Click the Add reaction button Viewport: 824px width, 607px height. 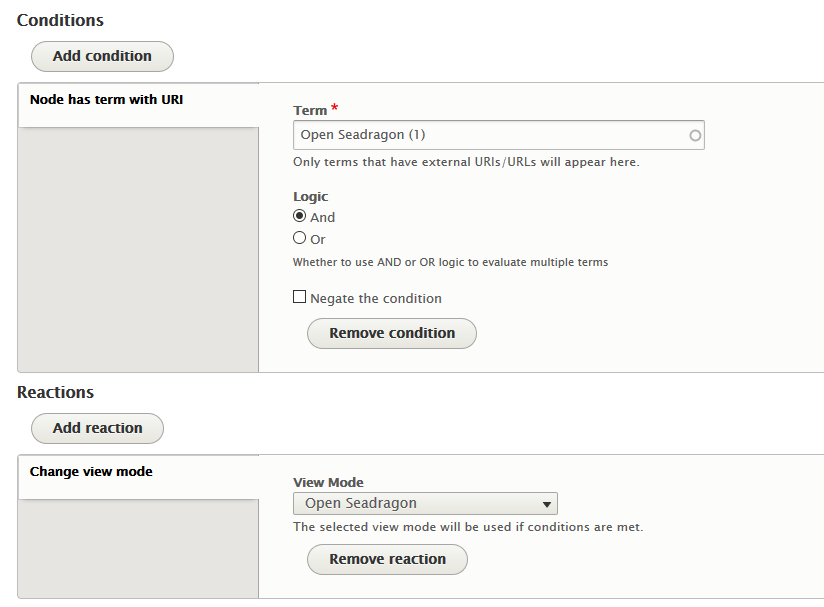tap(97, 428)
